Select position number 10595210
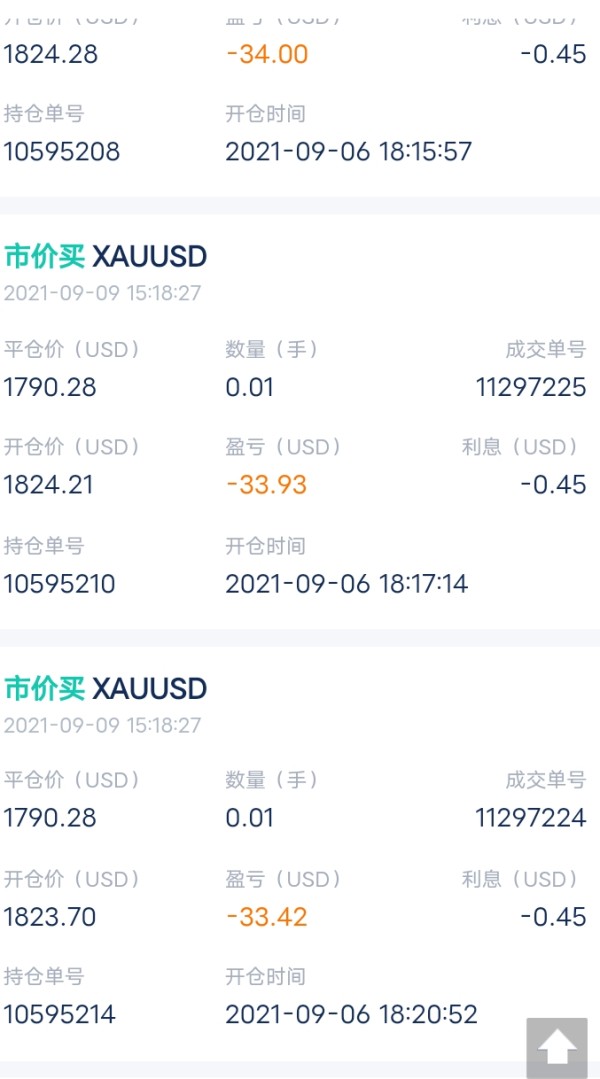This screenshot has width=600, height=1079. point(60,583)
